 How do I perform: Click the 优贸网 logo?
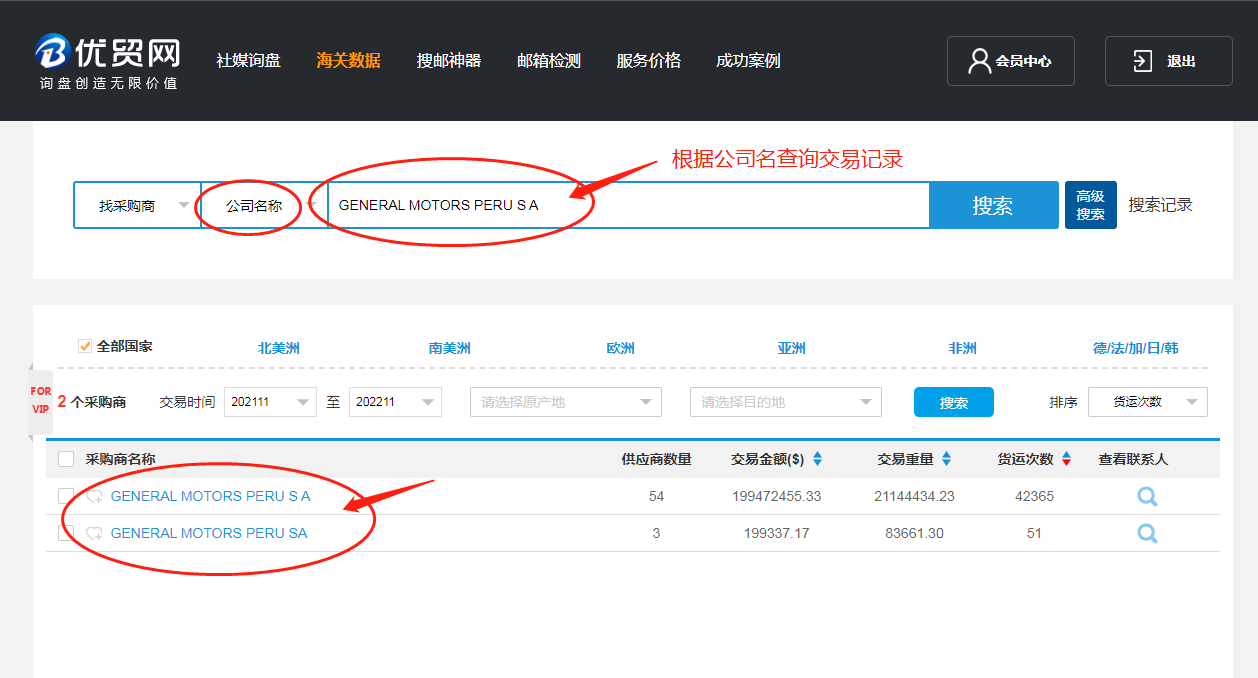(x=108, y=61)
